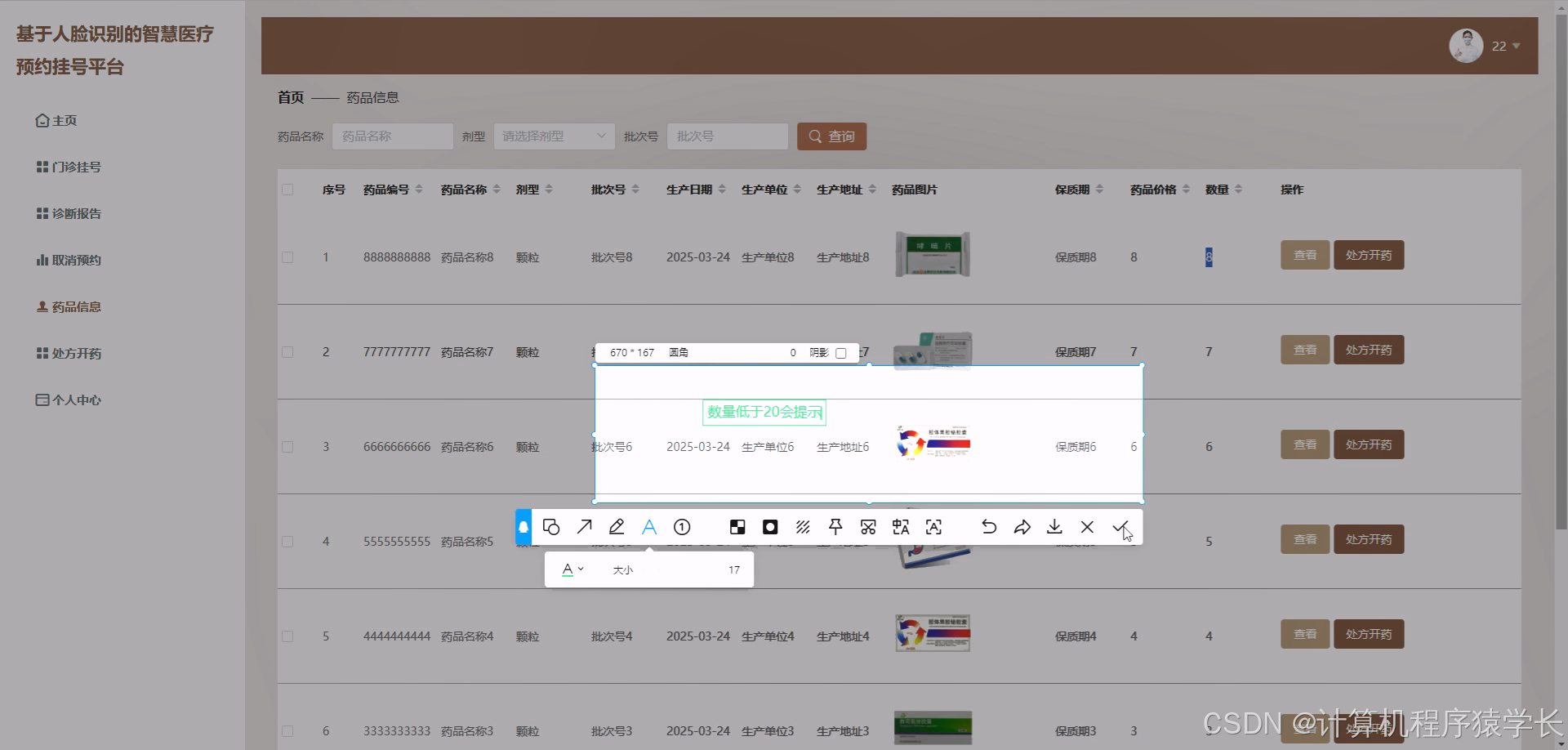Cancel the screenshot with X icon
The width and height of the screenshot is (1568, 750).
point(1087,527)
